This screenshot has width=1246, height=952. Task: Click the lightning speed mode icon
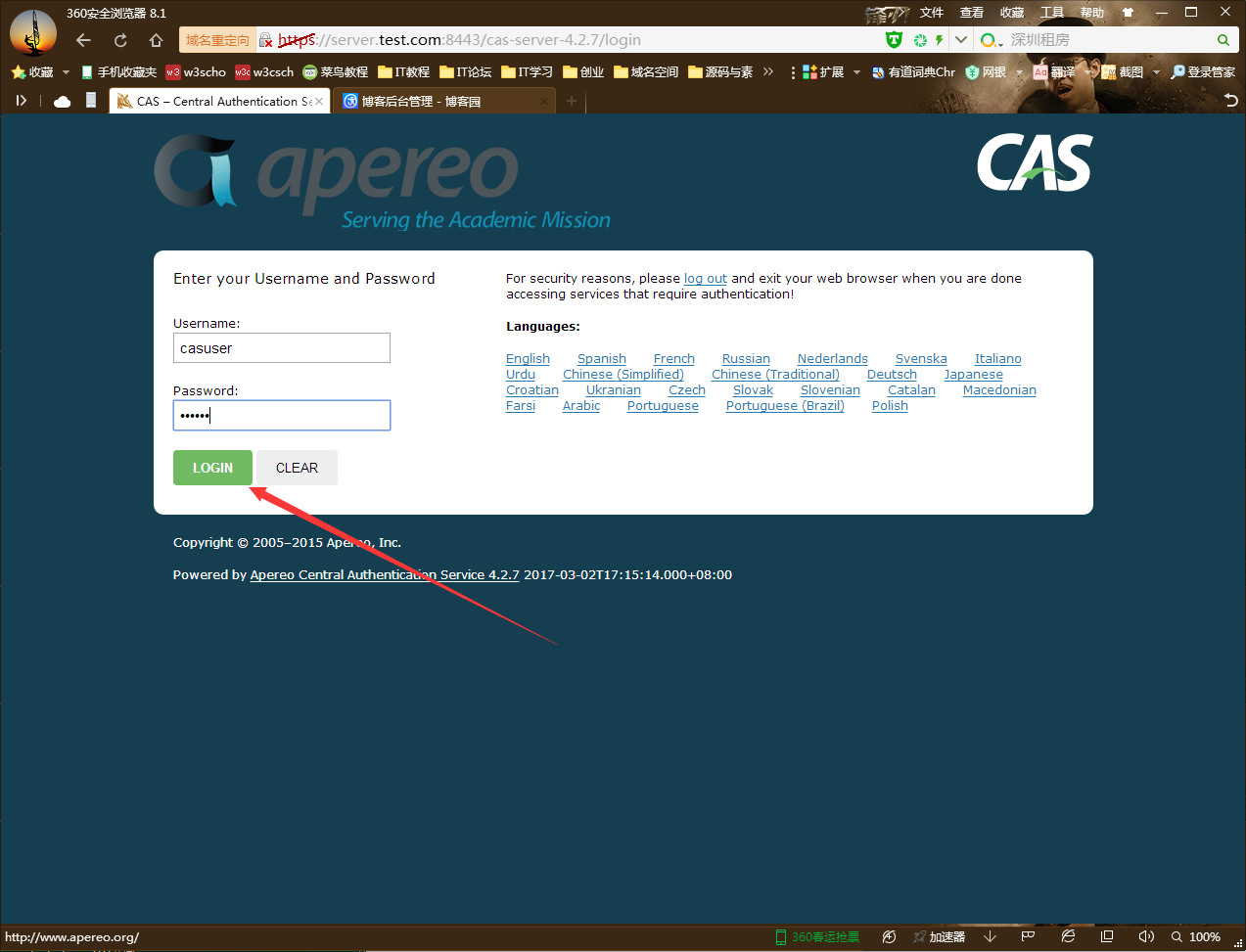point(939,40)
